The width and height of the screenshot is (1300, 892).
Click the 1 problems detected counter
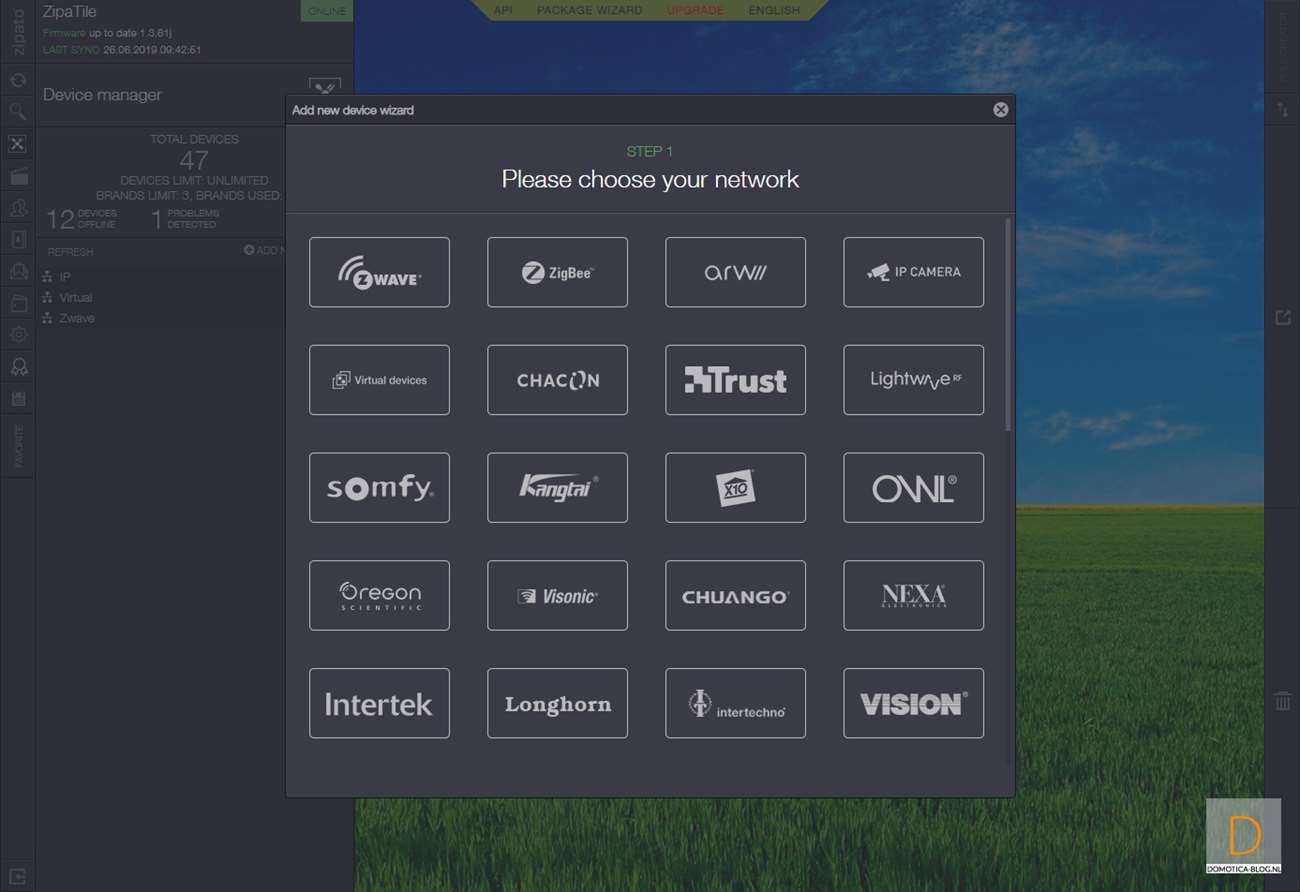click(185, 219)
